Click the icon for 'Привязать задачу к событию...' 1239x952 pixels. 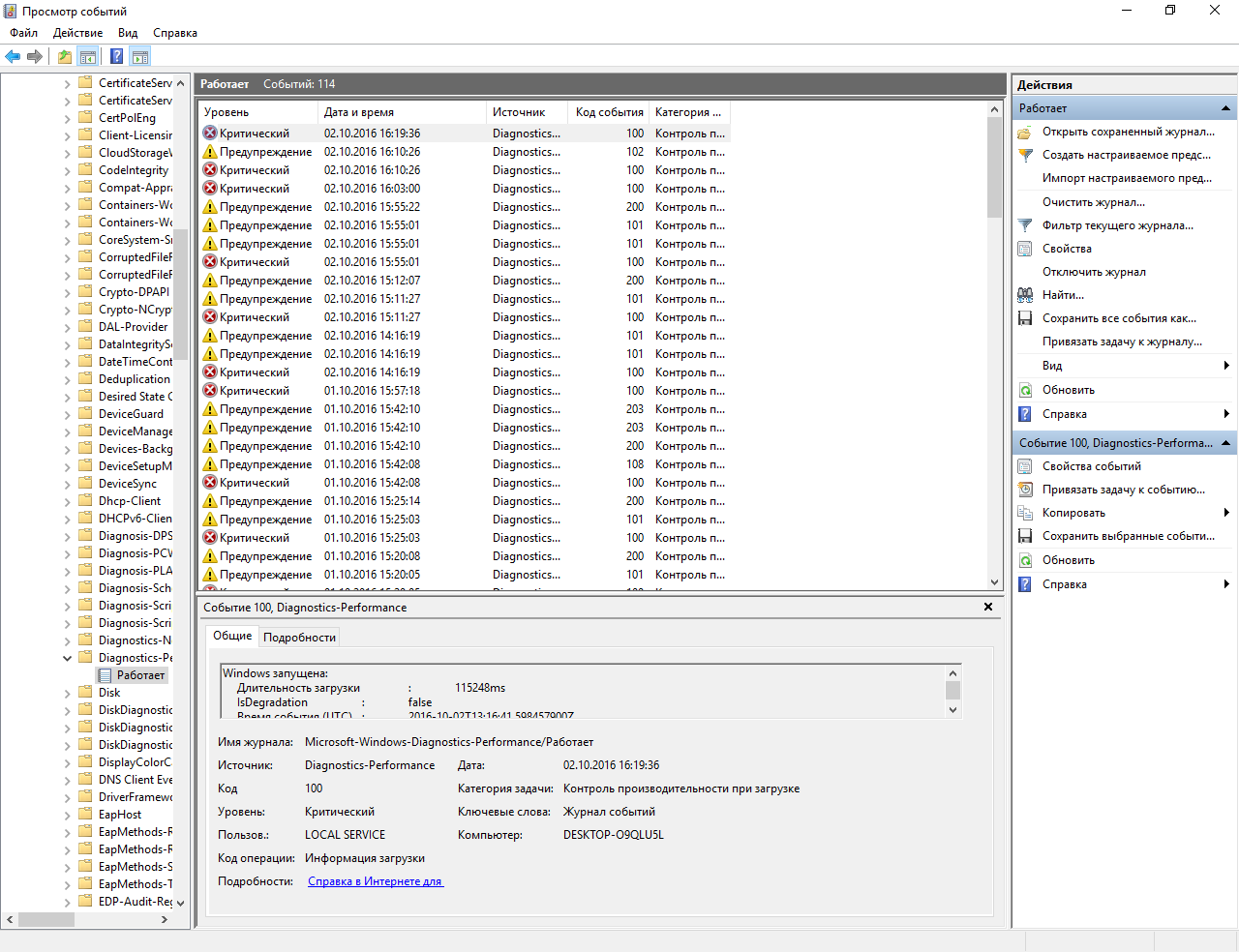1025,490
